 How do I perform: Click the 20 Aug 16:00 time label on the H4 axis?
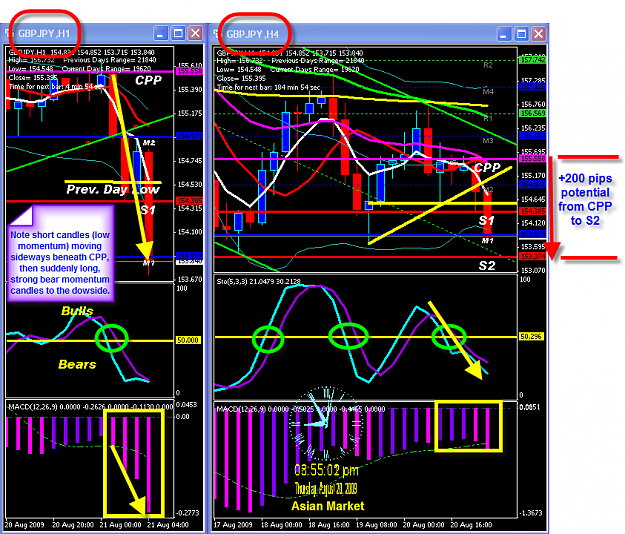(x=471, y=524)
